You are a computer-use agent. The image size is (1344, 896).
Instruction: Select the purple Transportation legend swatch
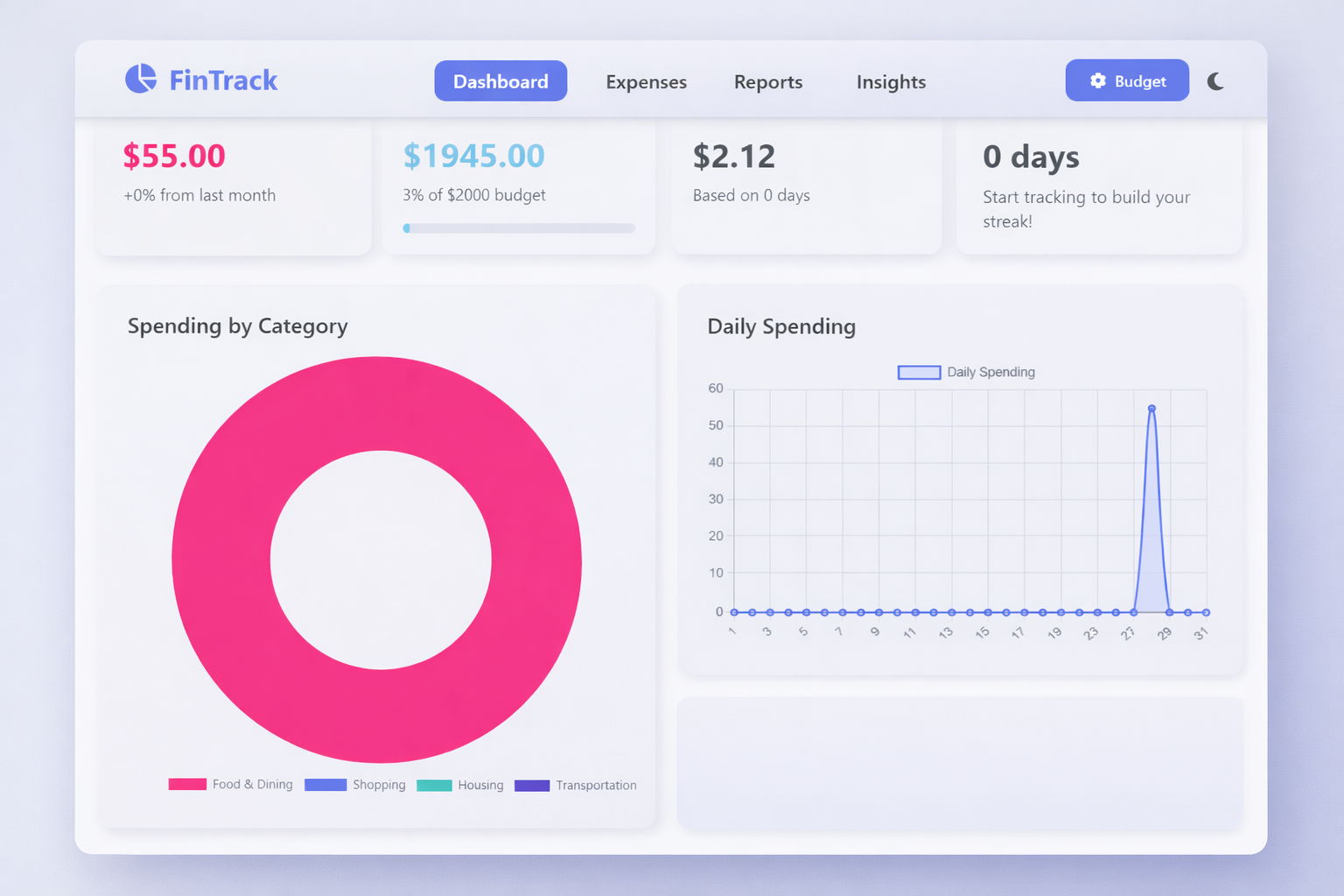533,785
